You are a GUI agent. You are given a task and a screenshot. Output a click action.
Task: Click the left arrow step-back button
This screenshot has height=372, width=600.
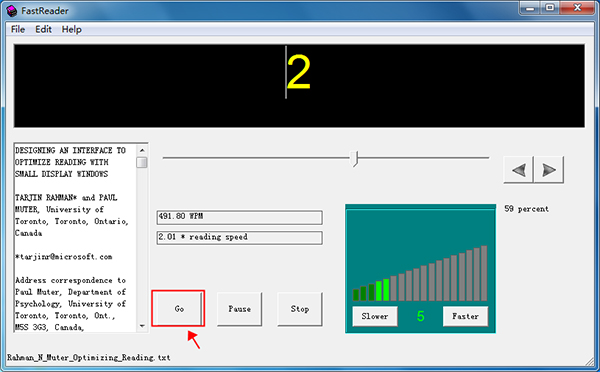click(518, 170)
